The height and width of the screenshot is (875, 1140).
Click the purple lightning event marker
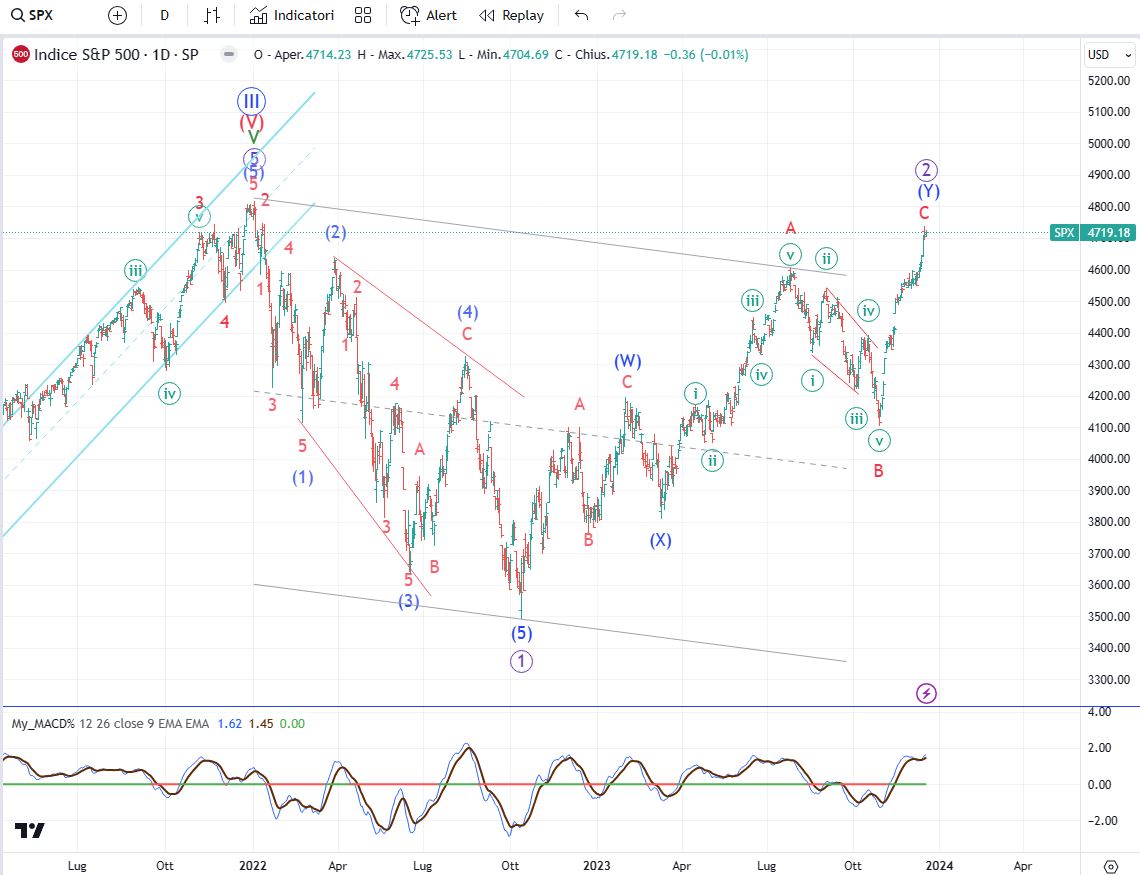tap(926, 693)
